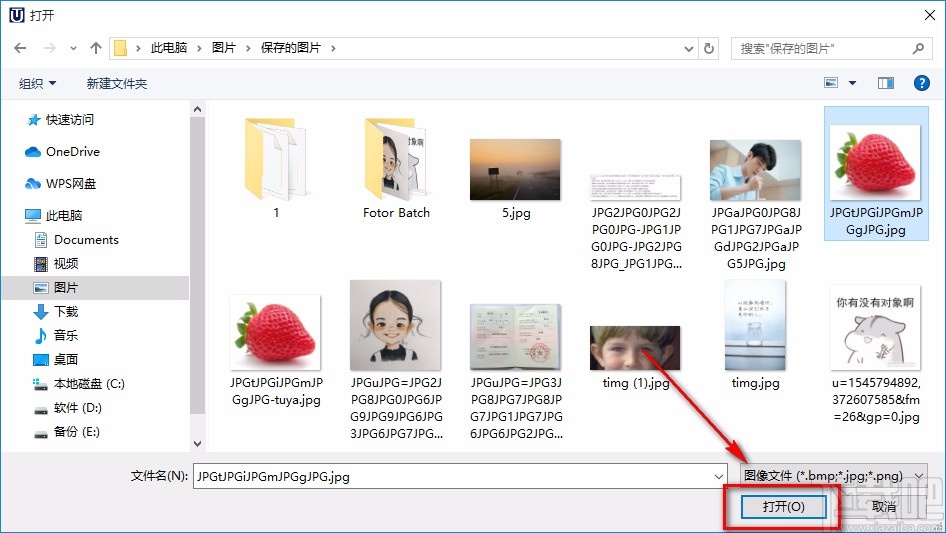Toggle the preview pane
Viewport: 946px width, 533px height.
pyautogui.click(x=886, y=83)
